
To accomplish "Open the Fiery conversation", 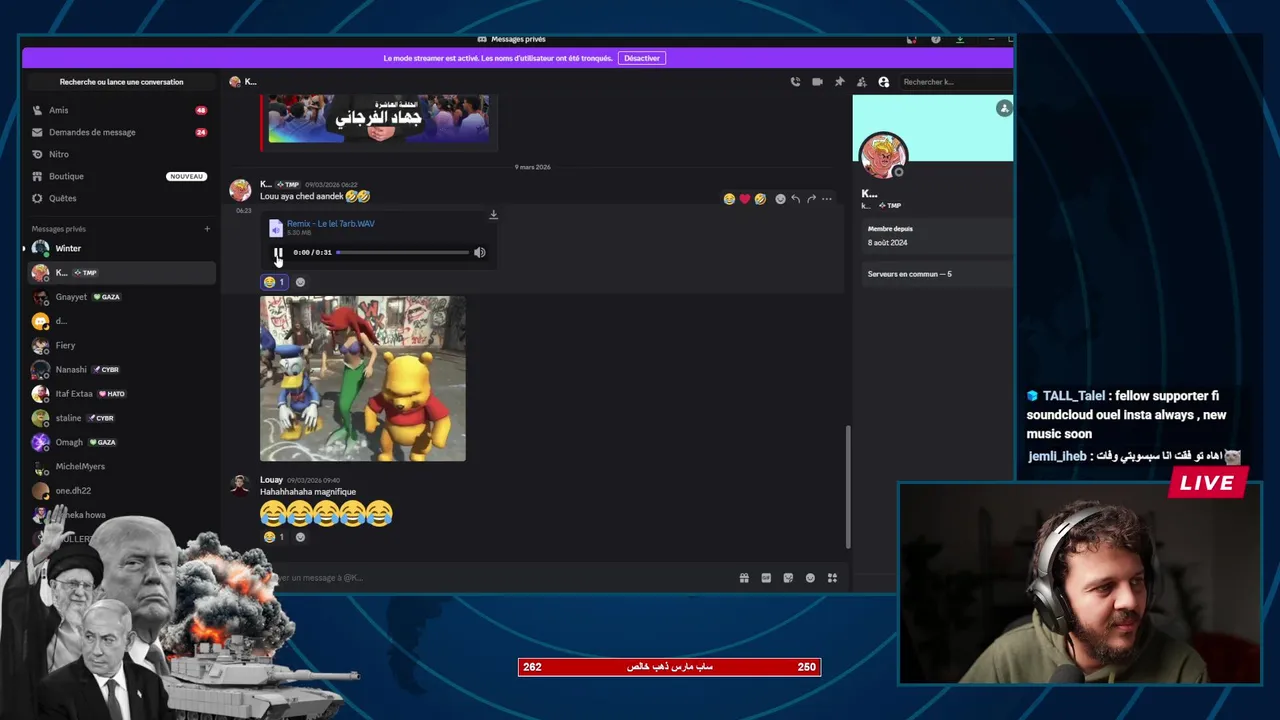I will coord(121,345).
